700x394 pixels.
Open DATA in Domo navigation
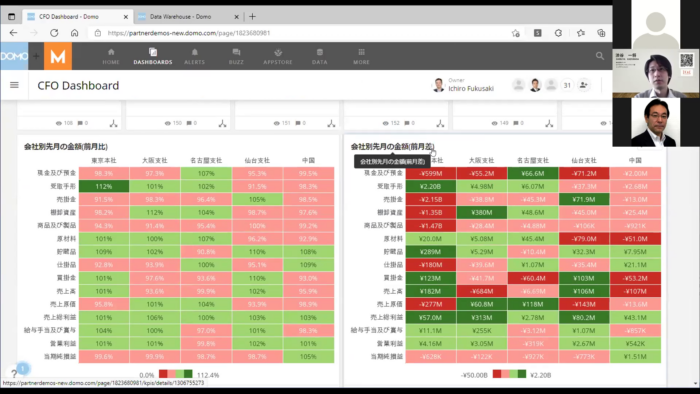(x=320, y=57)
